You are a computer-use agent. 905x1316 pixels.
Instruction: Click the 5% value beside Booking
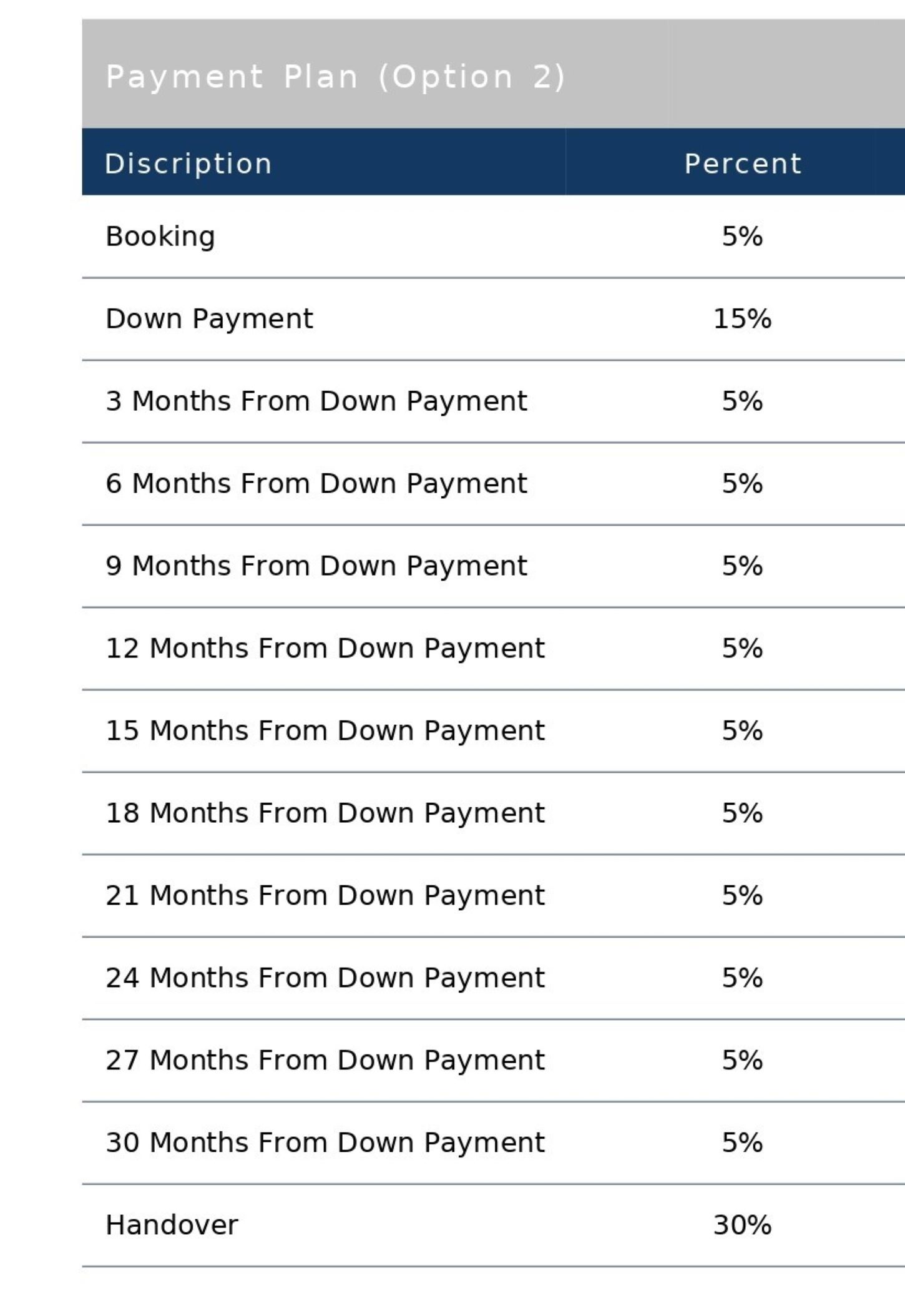click(742, 237)
